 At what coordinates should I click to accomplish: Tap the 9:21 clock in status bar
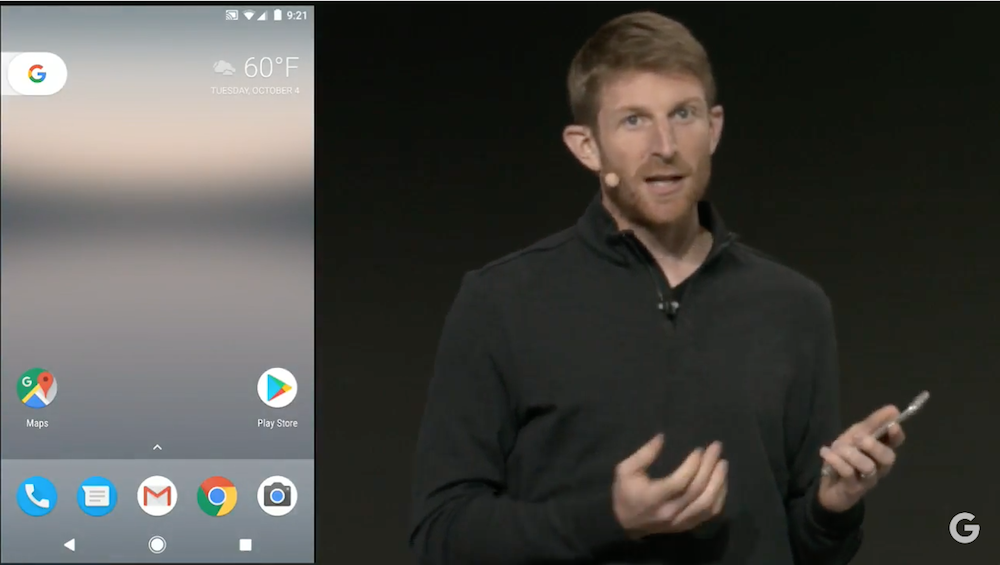coord(297,15)
